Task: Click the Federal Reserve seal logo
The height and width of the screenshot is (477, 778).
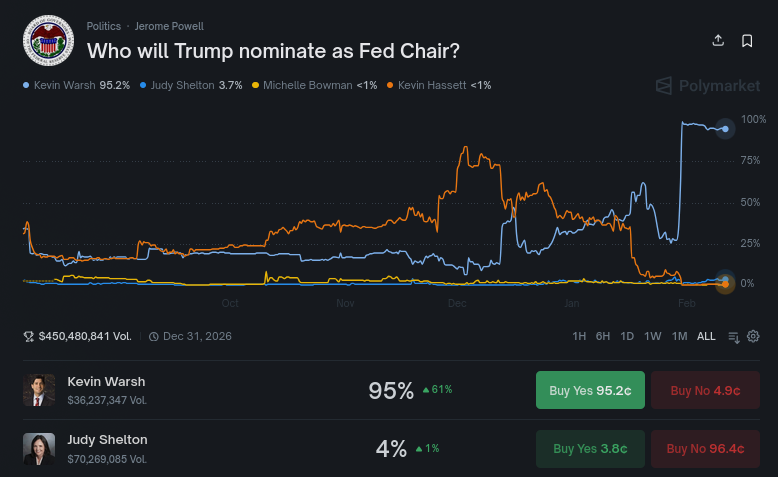Action: click(48, 41)
